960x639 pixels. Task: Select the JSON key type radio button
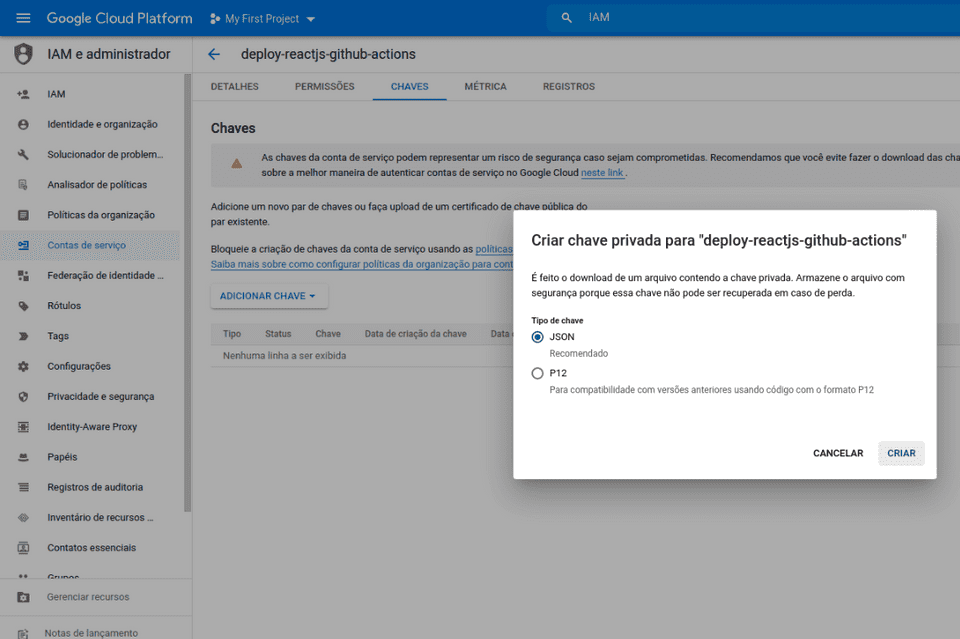click(x=538, y=337)
